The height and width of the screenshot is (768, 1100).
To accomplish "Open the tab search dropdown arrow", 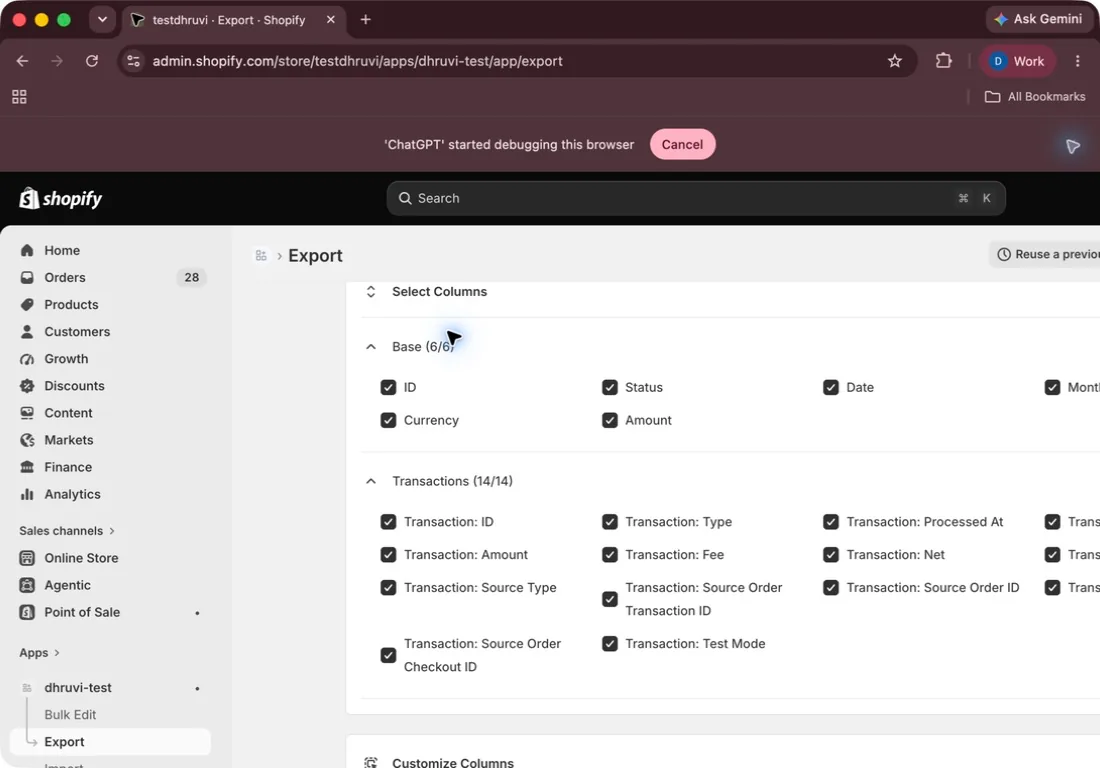I will tap(102, 20).
